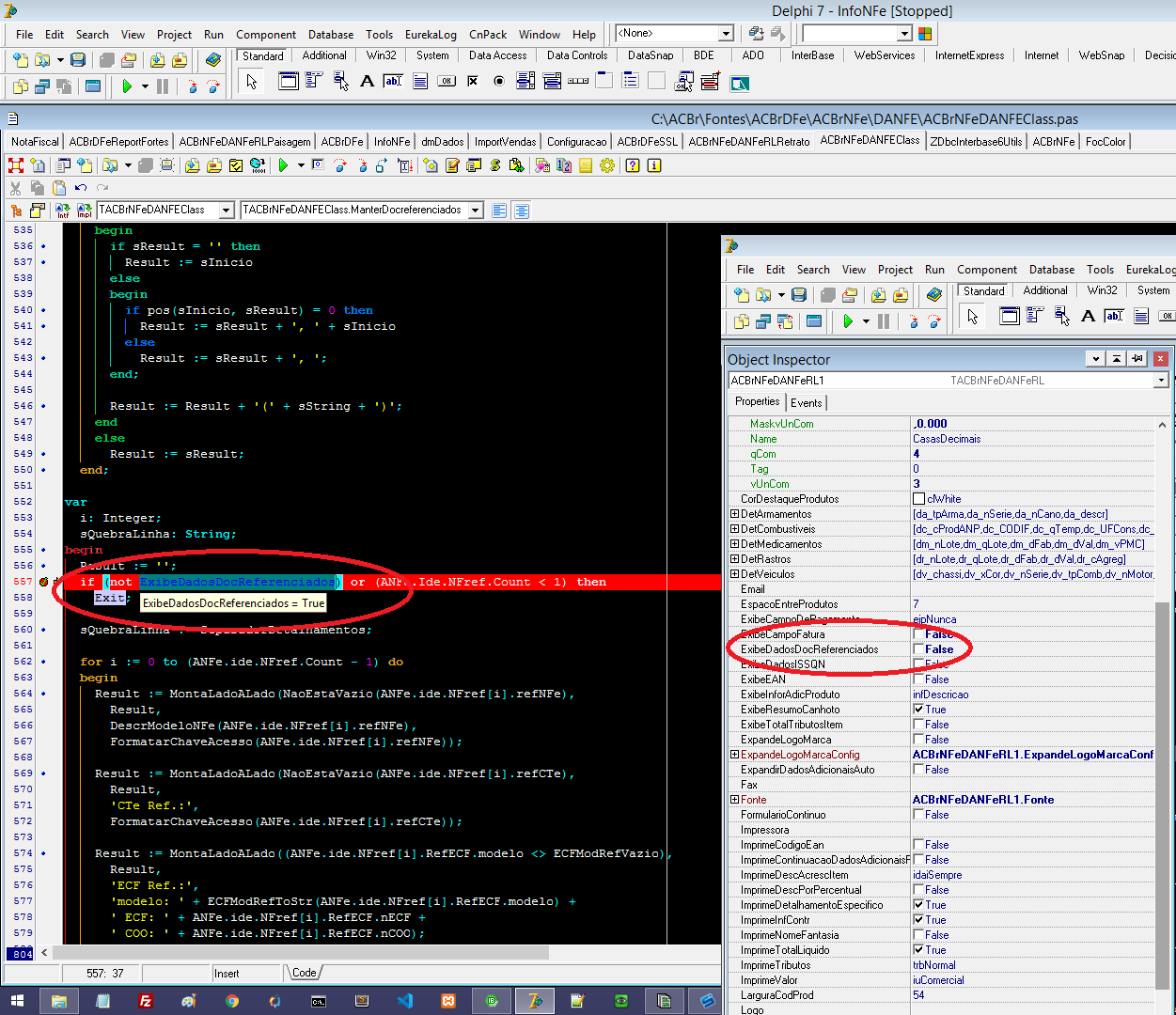Click the View Form icon in main toolbar
Screen dimensions: 1176x1015
click(42, 86)
